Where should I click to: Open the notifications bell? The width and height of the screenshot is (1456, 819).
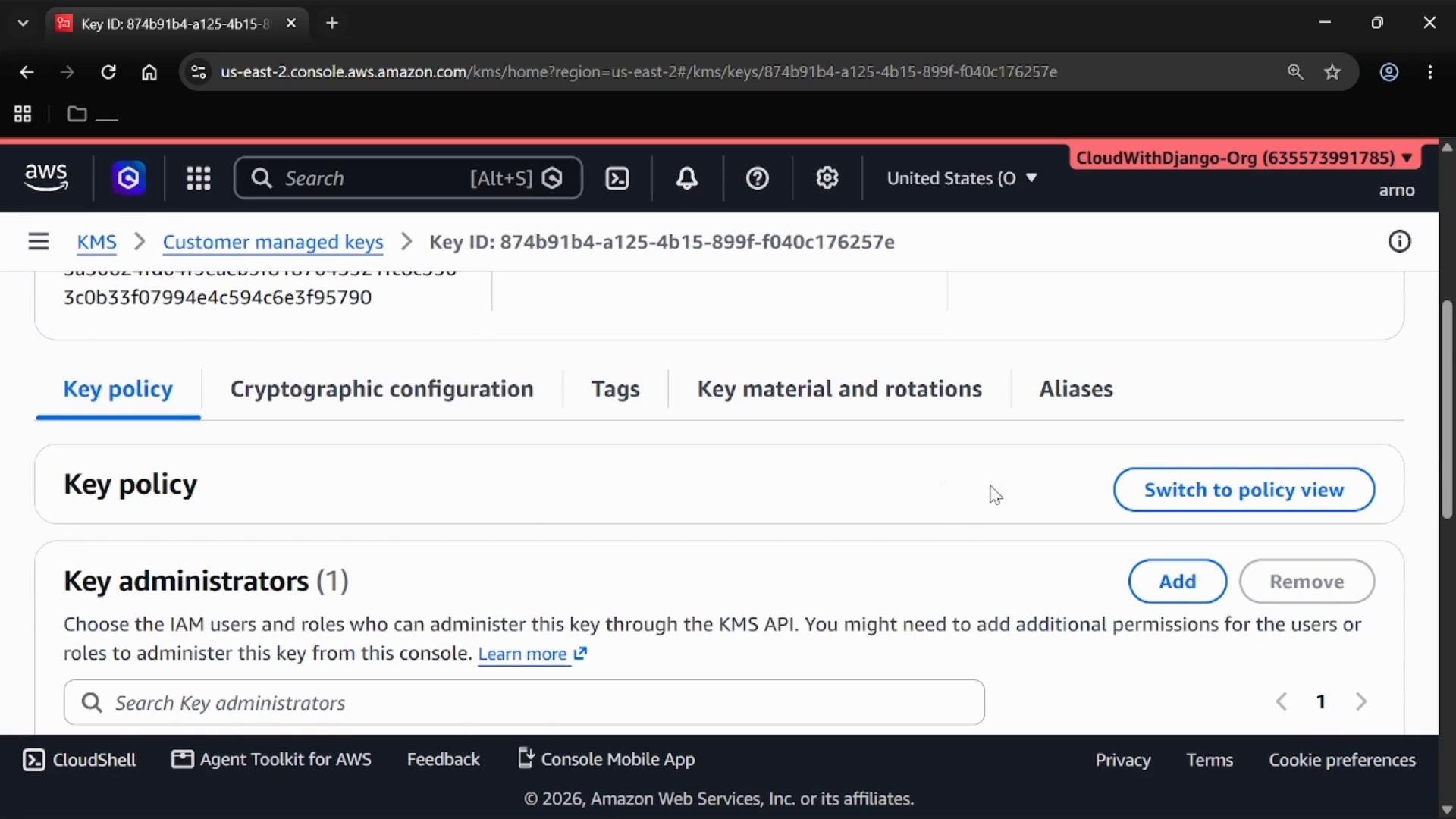pos(687,178)
